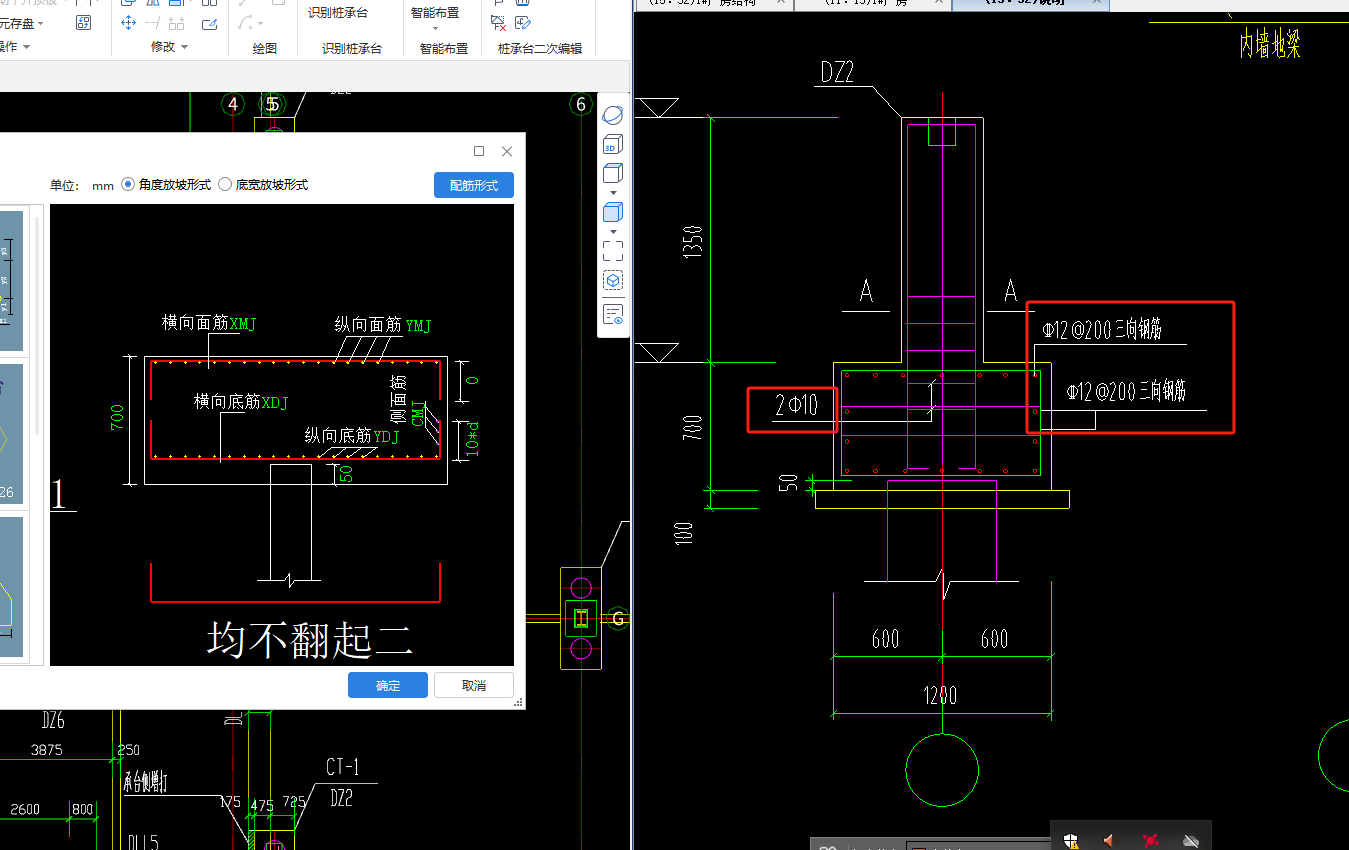Click the flag icon at top of secondary edit group

499,3
